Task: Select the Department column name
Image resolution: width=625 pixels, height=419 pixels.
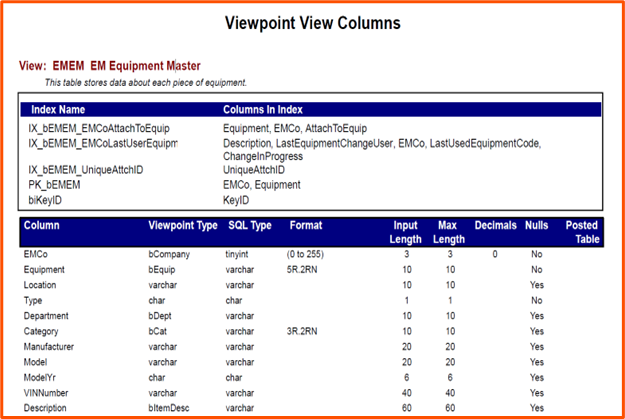Action: pos(46,316)
